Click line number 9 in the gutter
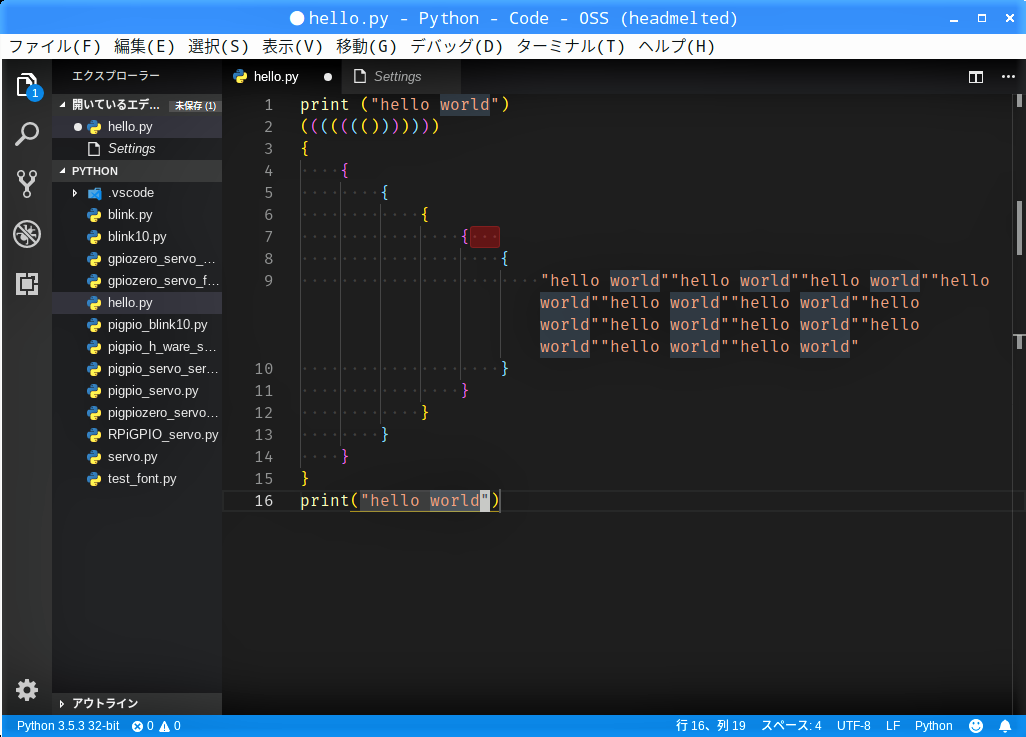Screen dimensions: 1026x737 [268, 281]
